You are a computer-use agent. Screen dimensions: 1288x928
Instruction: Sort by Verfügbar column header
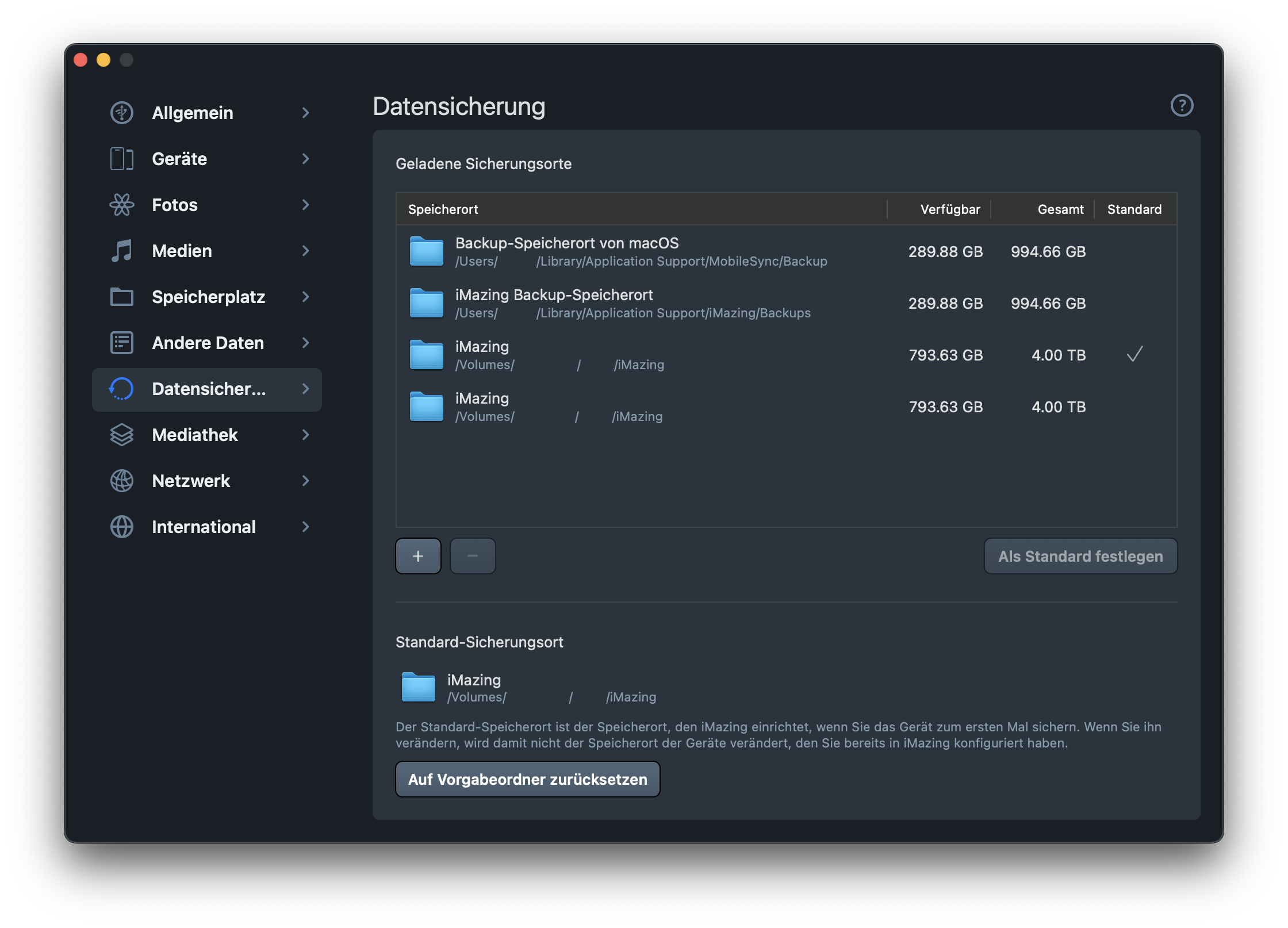pos(949,209)
